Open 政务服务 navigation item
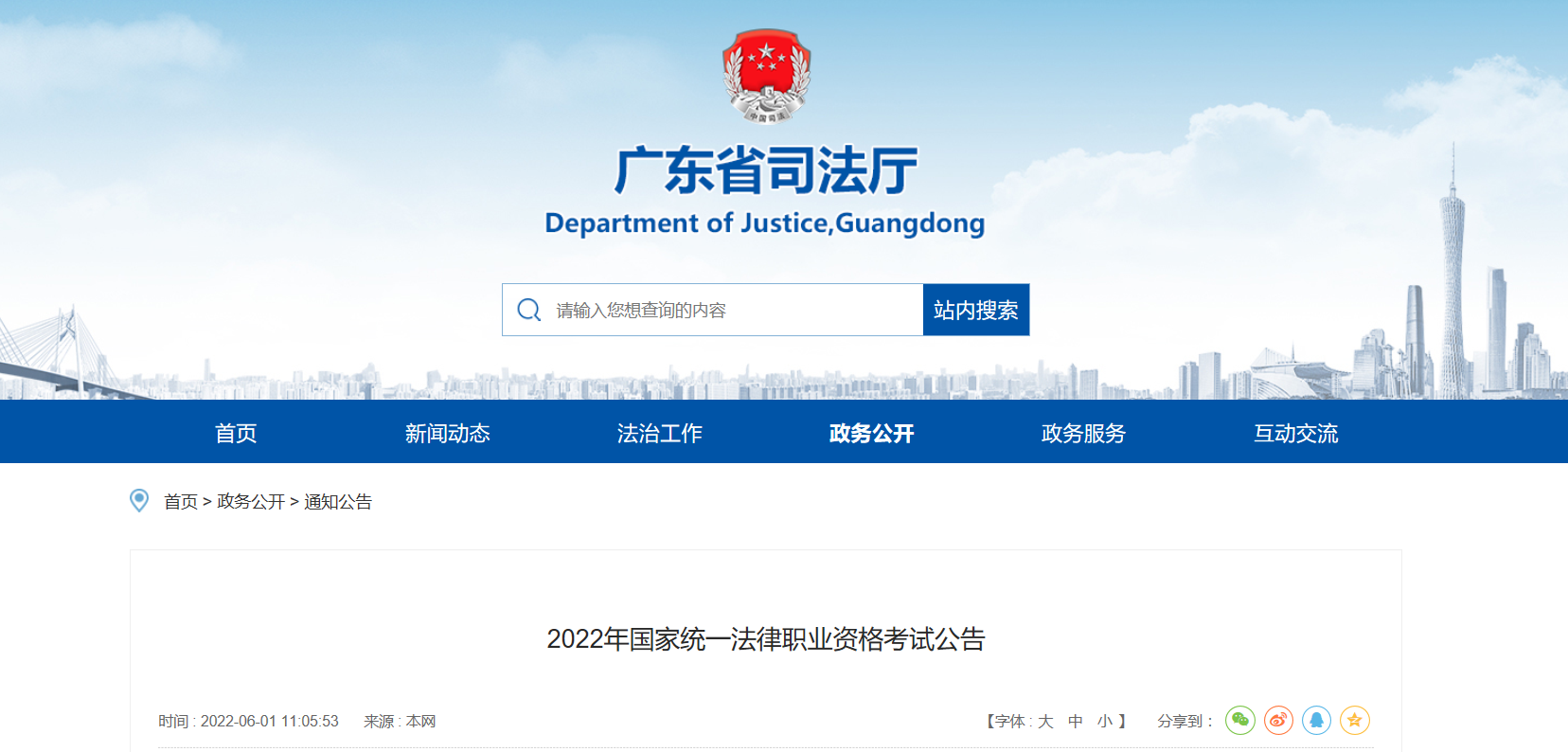The image size is (1568, 752). [x=1084, y=433]
